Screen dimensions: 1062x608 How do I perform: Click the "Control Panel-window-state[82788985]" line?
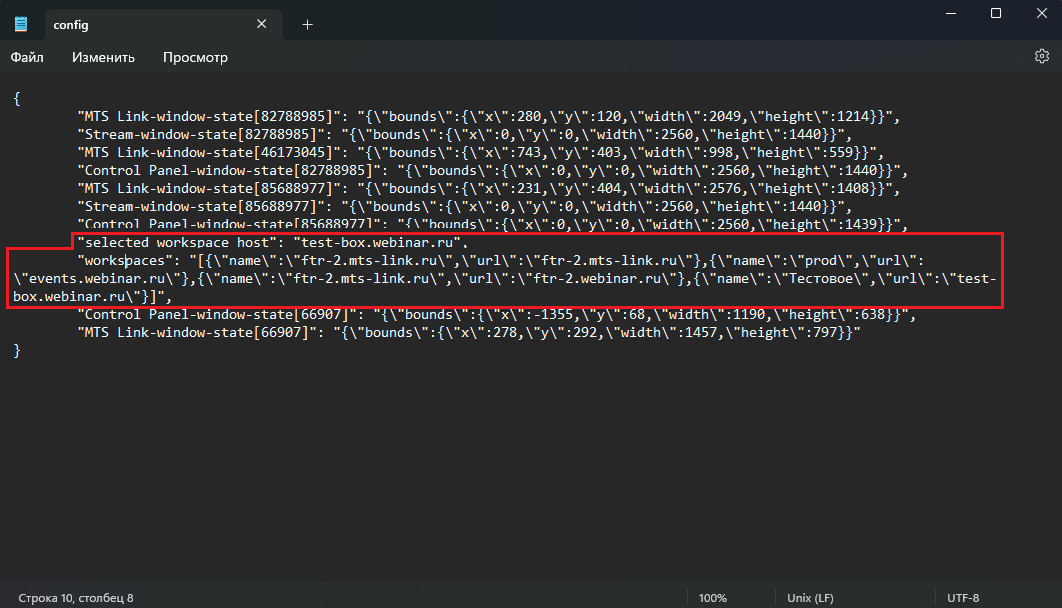(492, 171)
